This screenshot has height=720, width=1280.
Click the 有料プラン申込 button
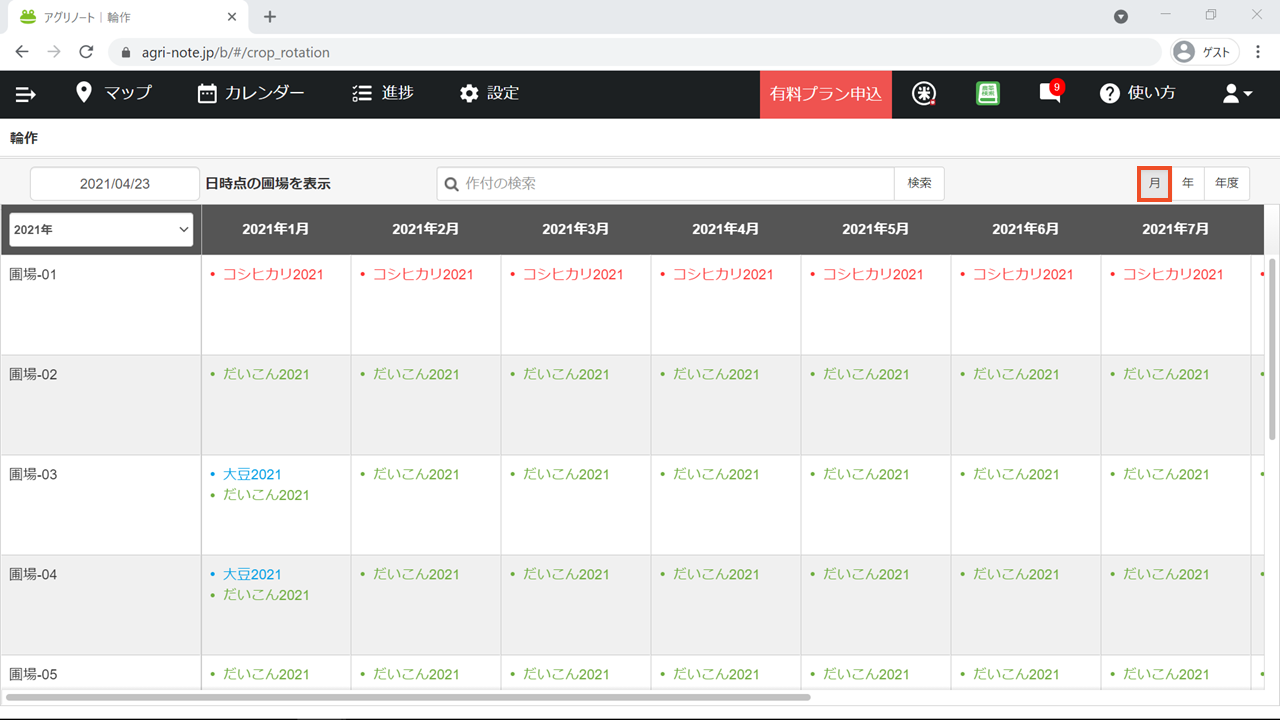click(825, 94)
